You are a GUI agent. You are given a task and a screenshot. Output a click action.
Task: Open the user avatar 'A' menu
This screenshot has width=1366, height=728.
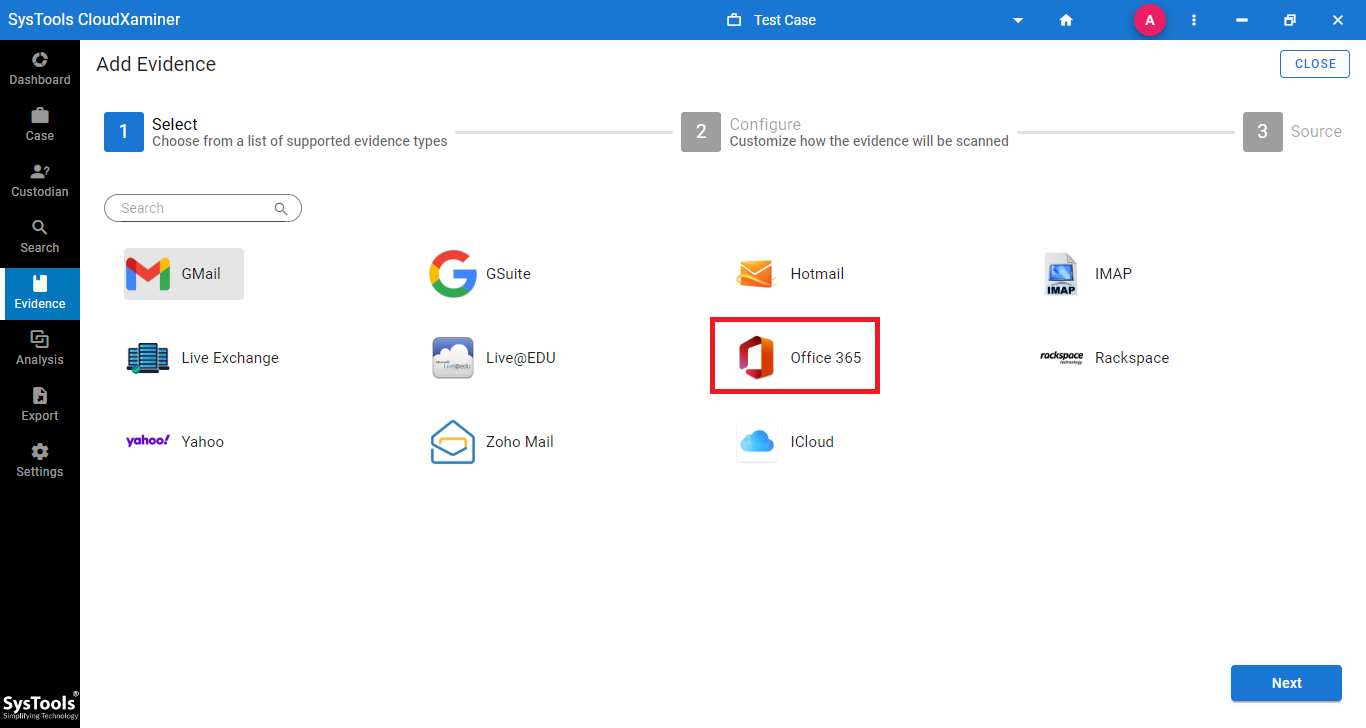[x=1150, y=20]
